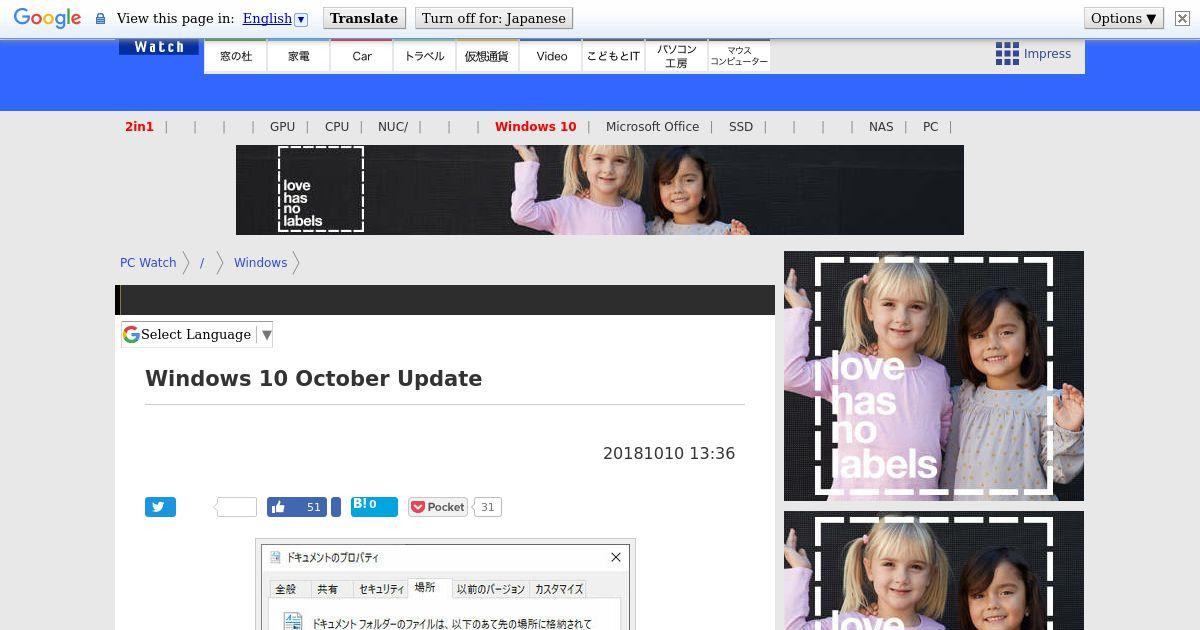The width and height of the screenshot is (1200, 630).
Task: Click the CPU topic link
Action: click(337, 127)
